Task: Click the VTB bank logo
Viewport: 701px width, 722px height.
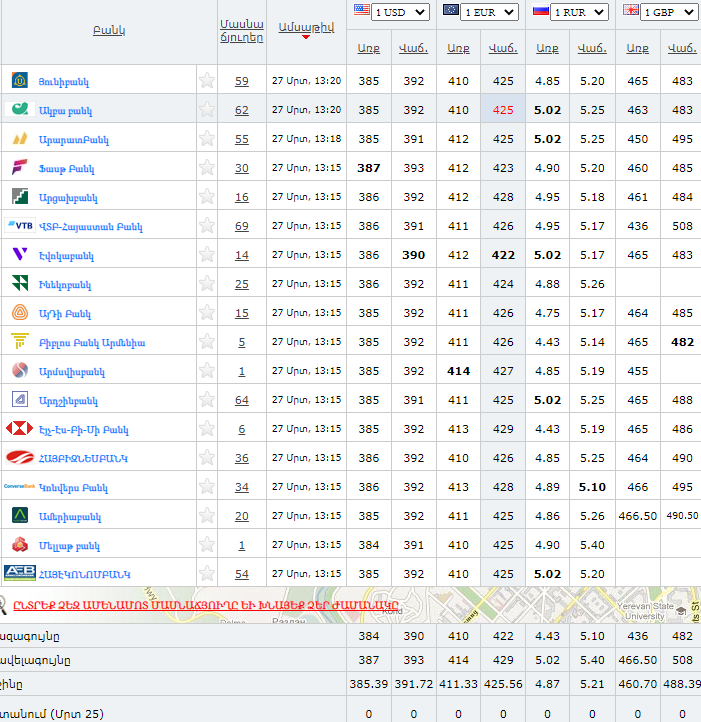Action: (x=20, y=226)
